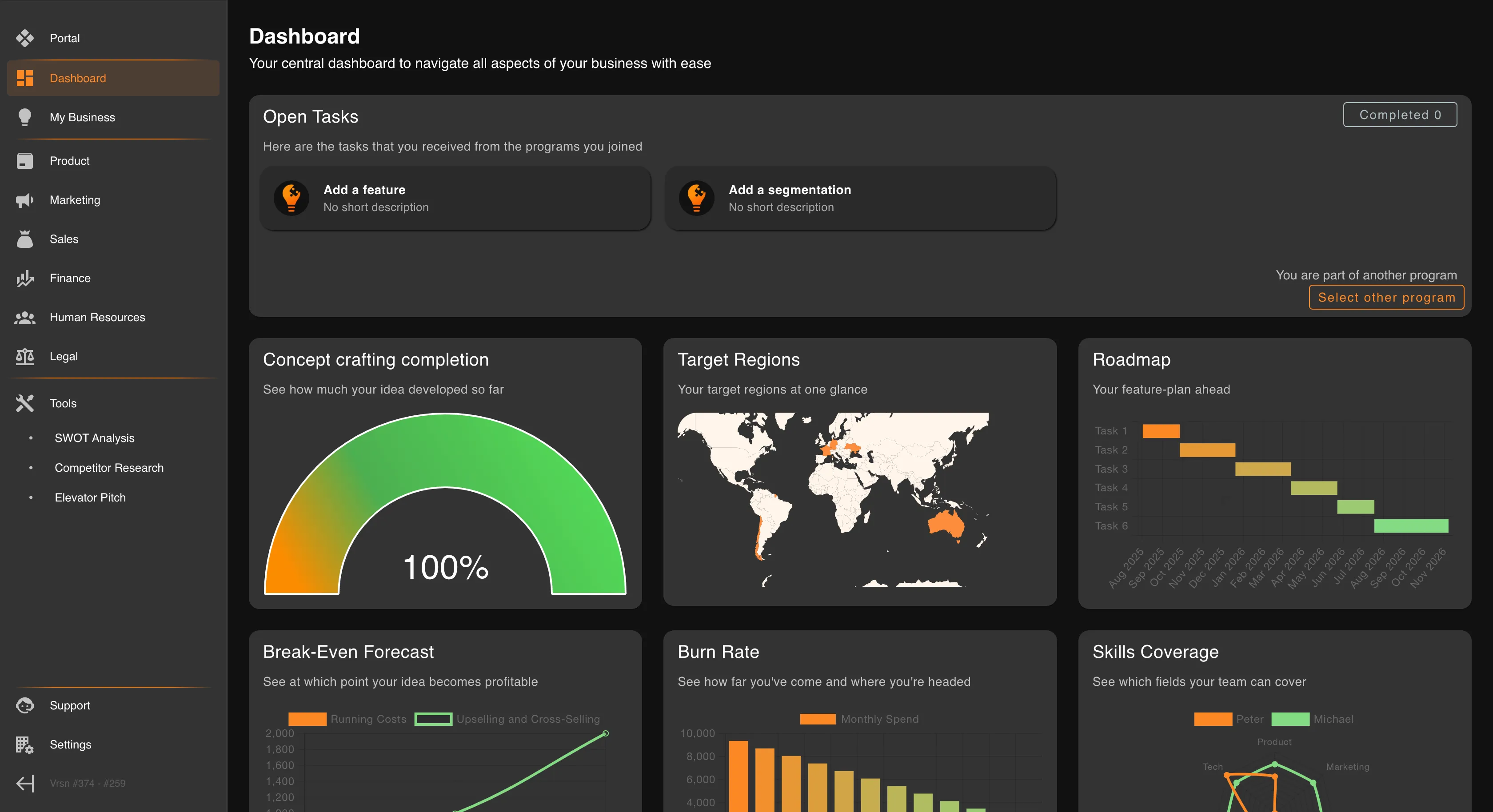
Task: Open the Portal menu item
Action: pos(113,38)
